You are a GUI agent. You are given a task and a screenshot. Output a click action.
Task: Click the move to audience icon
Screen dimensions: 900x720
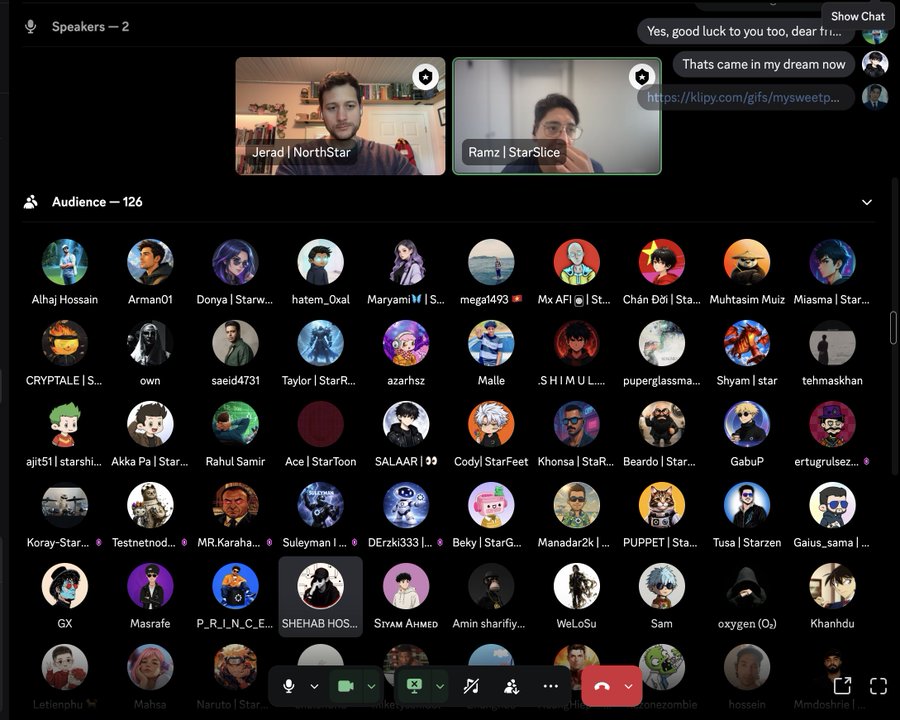511,686
